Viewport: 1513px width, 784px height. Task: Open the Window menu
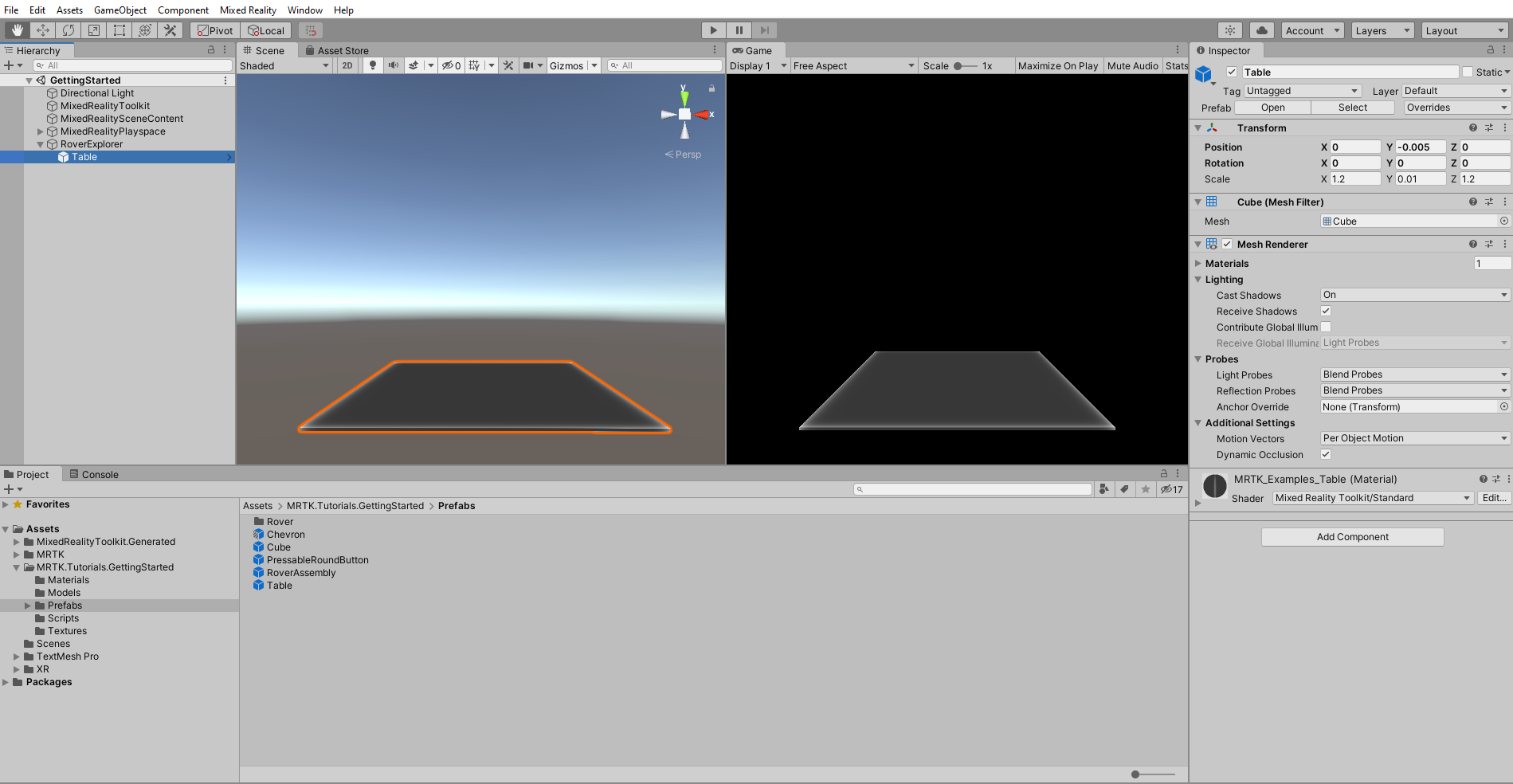point(305,10)
